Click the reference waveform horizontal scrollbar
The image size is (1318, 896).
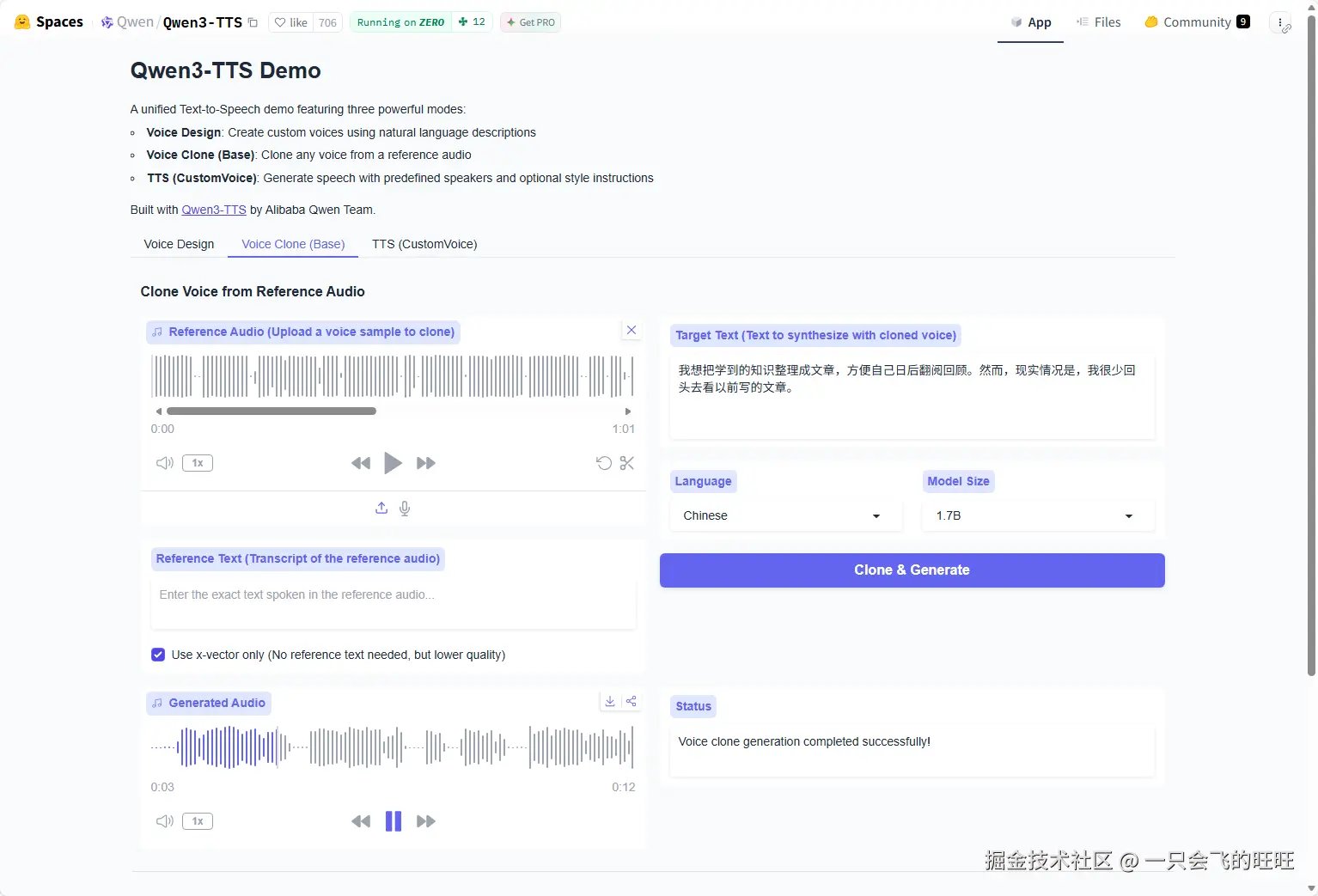[272, 411]
